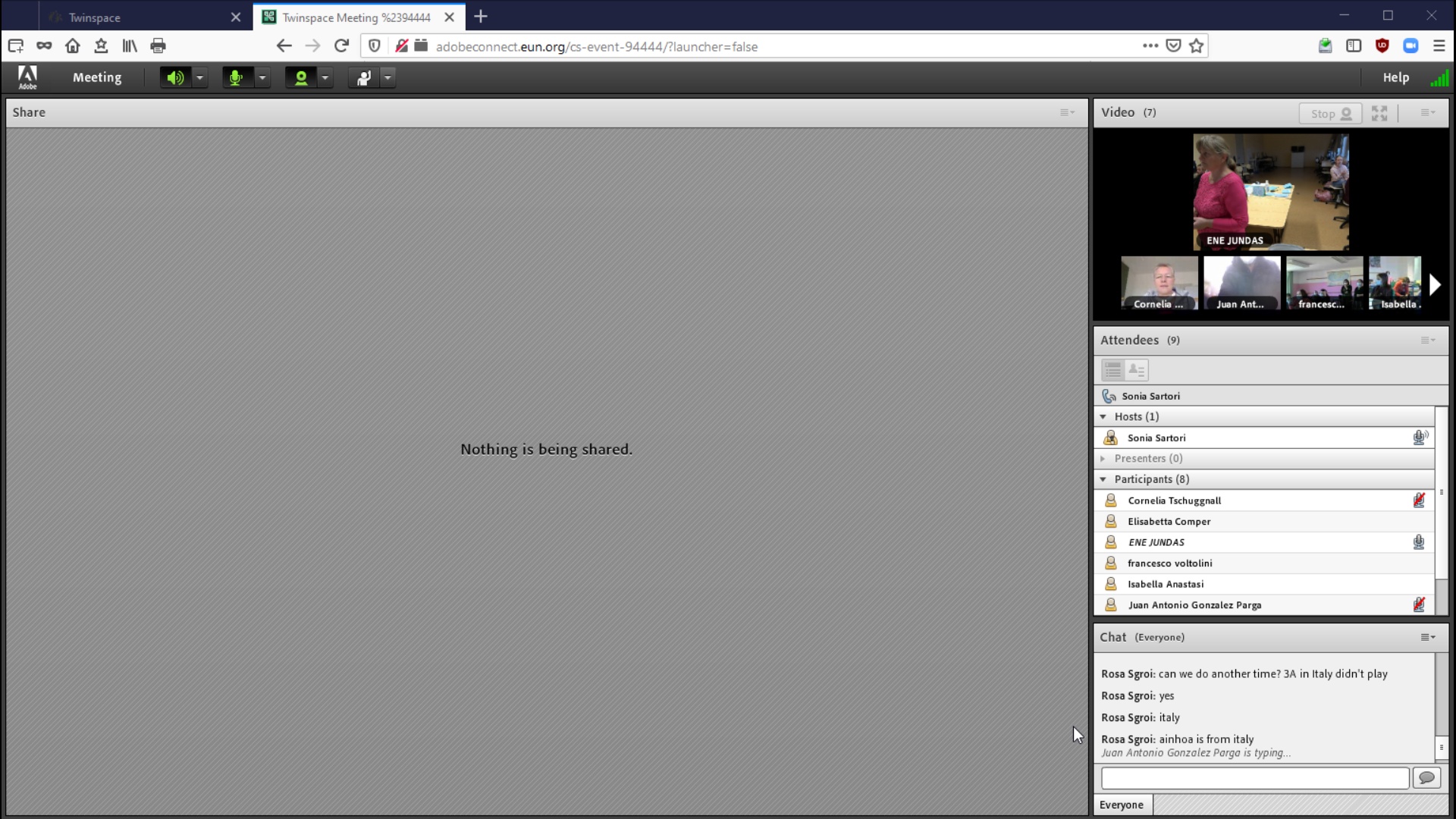Switch to attendee status view icon
1456x819 pixels.
pos(1137,370)
